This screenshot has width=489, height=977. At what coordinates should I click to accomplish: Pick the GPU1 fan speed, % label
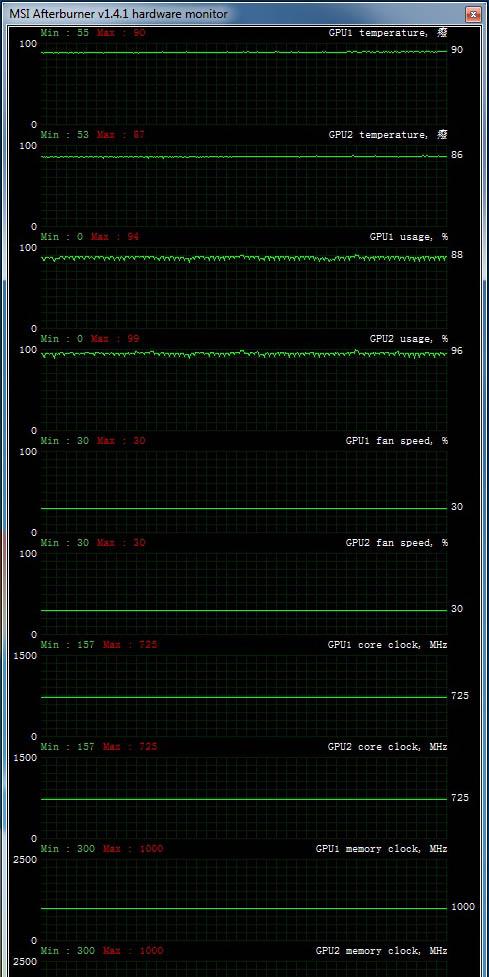point(397,441)
